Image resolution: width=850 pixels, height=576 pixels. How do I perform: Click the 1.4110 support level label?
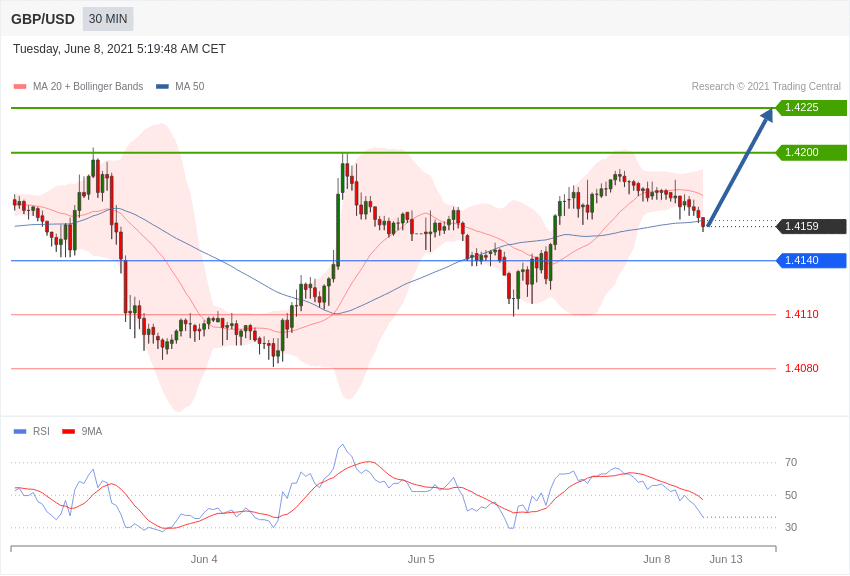pyautogui.click(x=802, y=314)
